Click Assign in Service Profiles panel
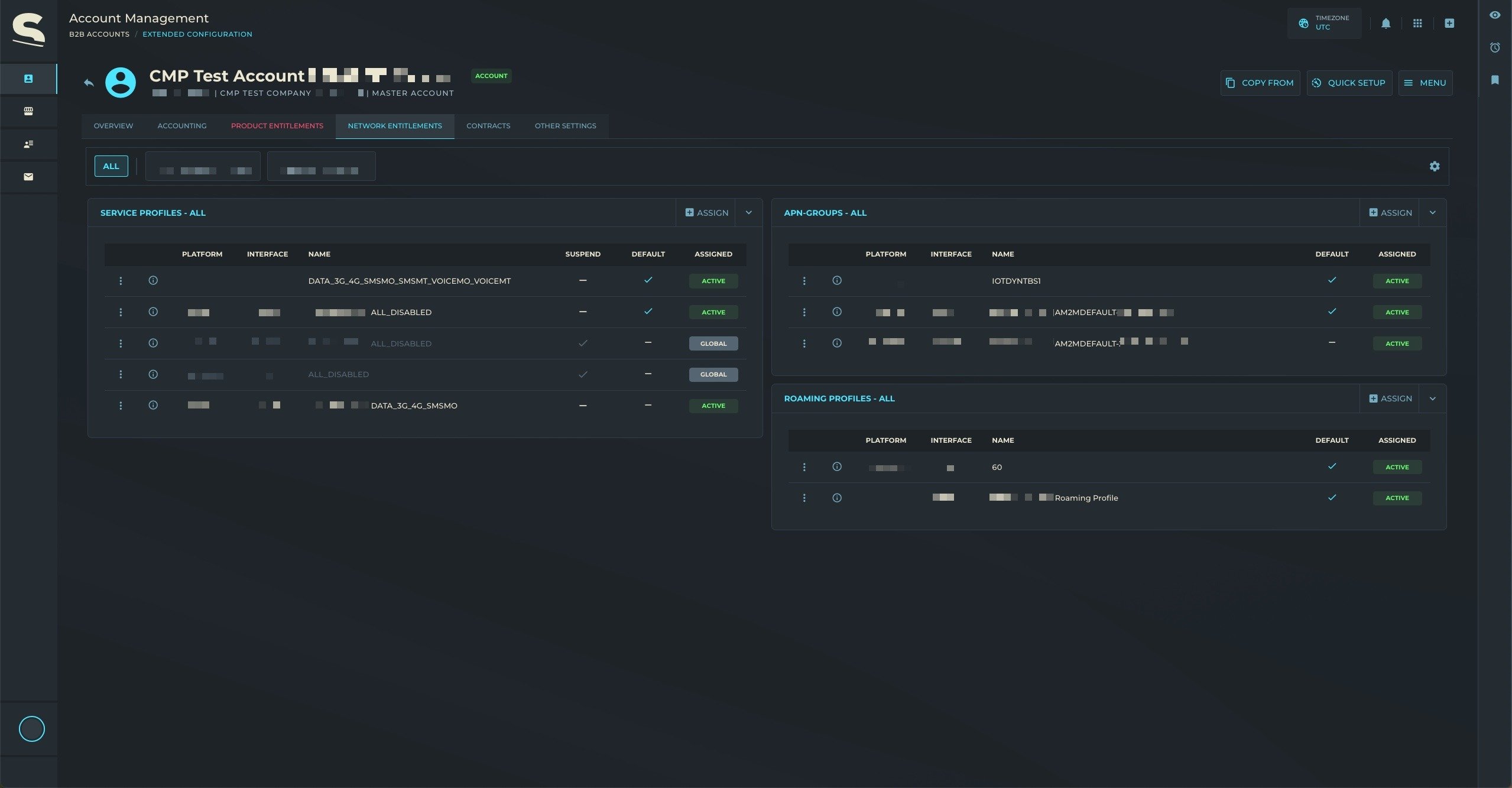Screen dimensions: 1512x788 tap(706, 213)
